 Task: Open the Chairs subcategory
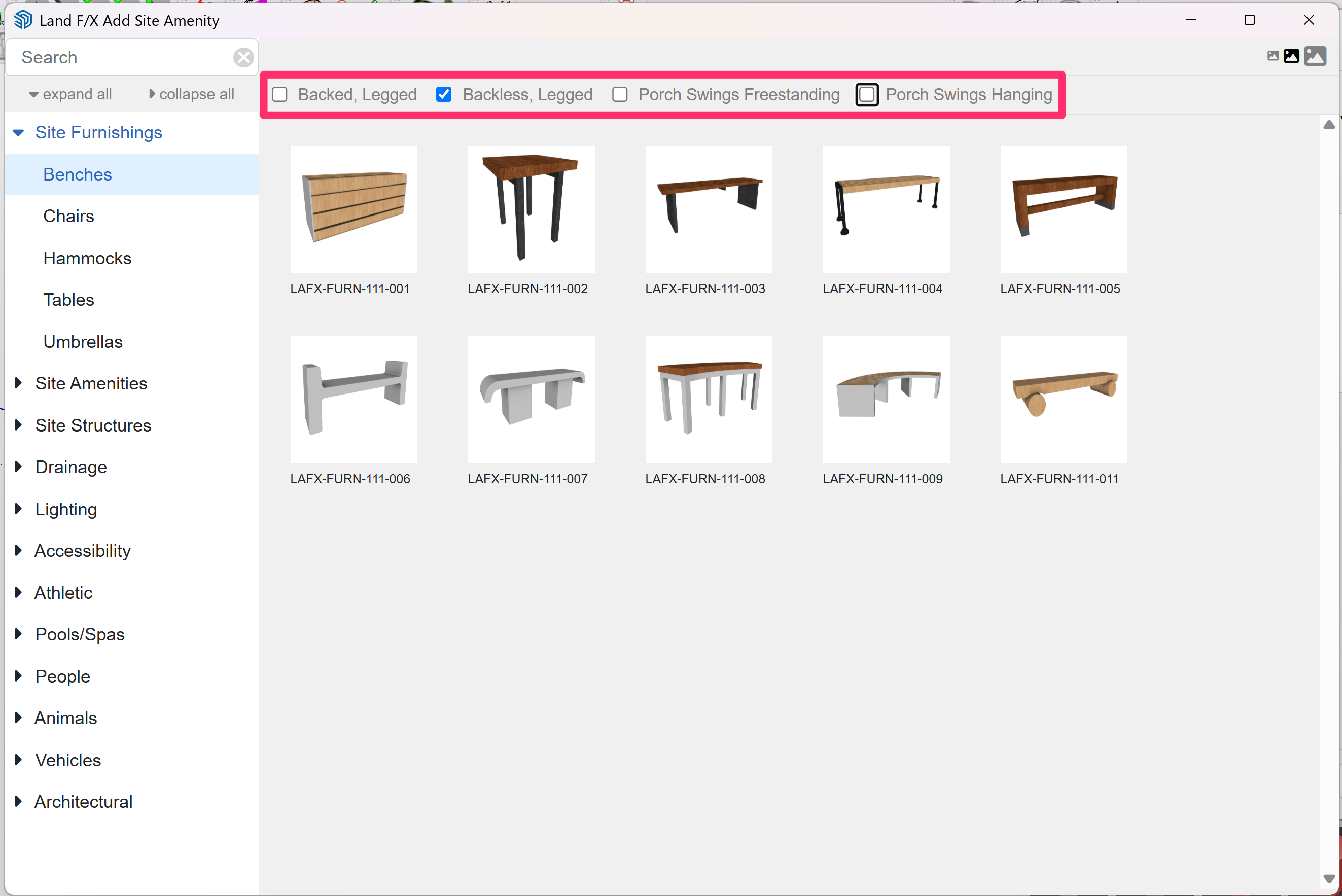pyautogui.click(x=68, y=216)
